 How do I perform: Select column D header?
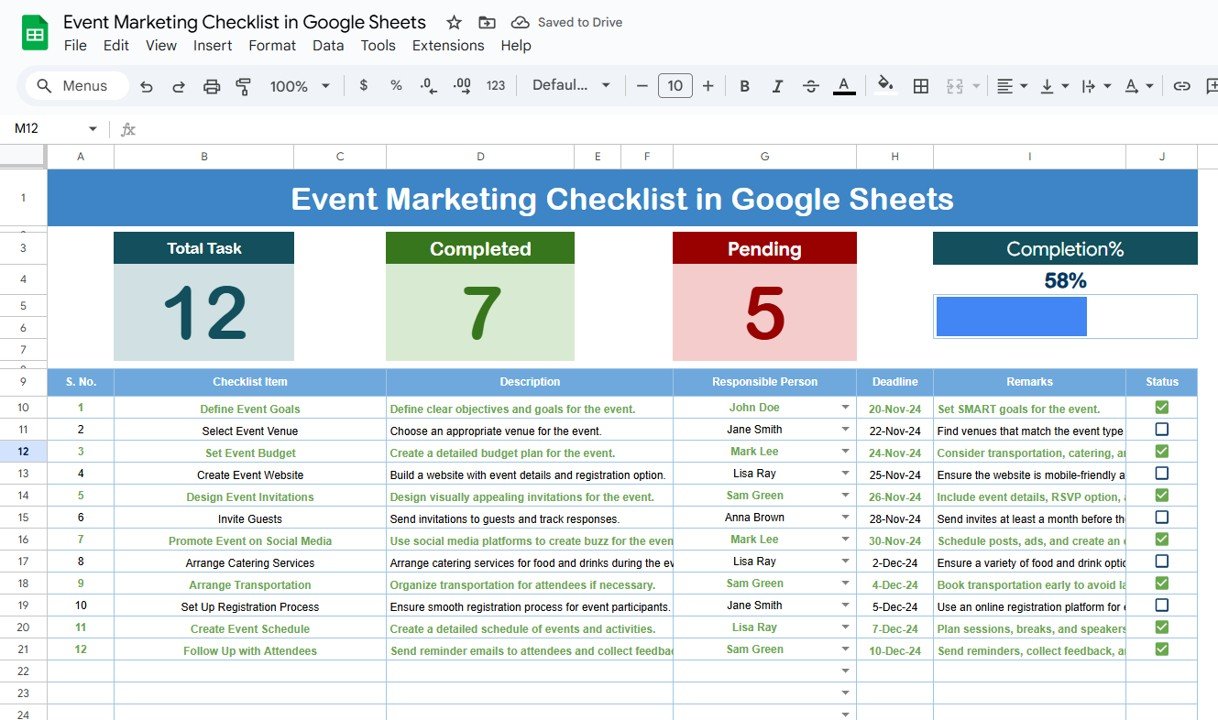(x=480, y=156)
